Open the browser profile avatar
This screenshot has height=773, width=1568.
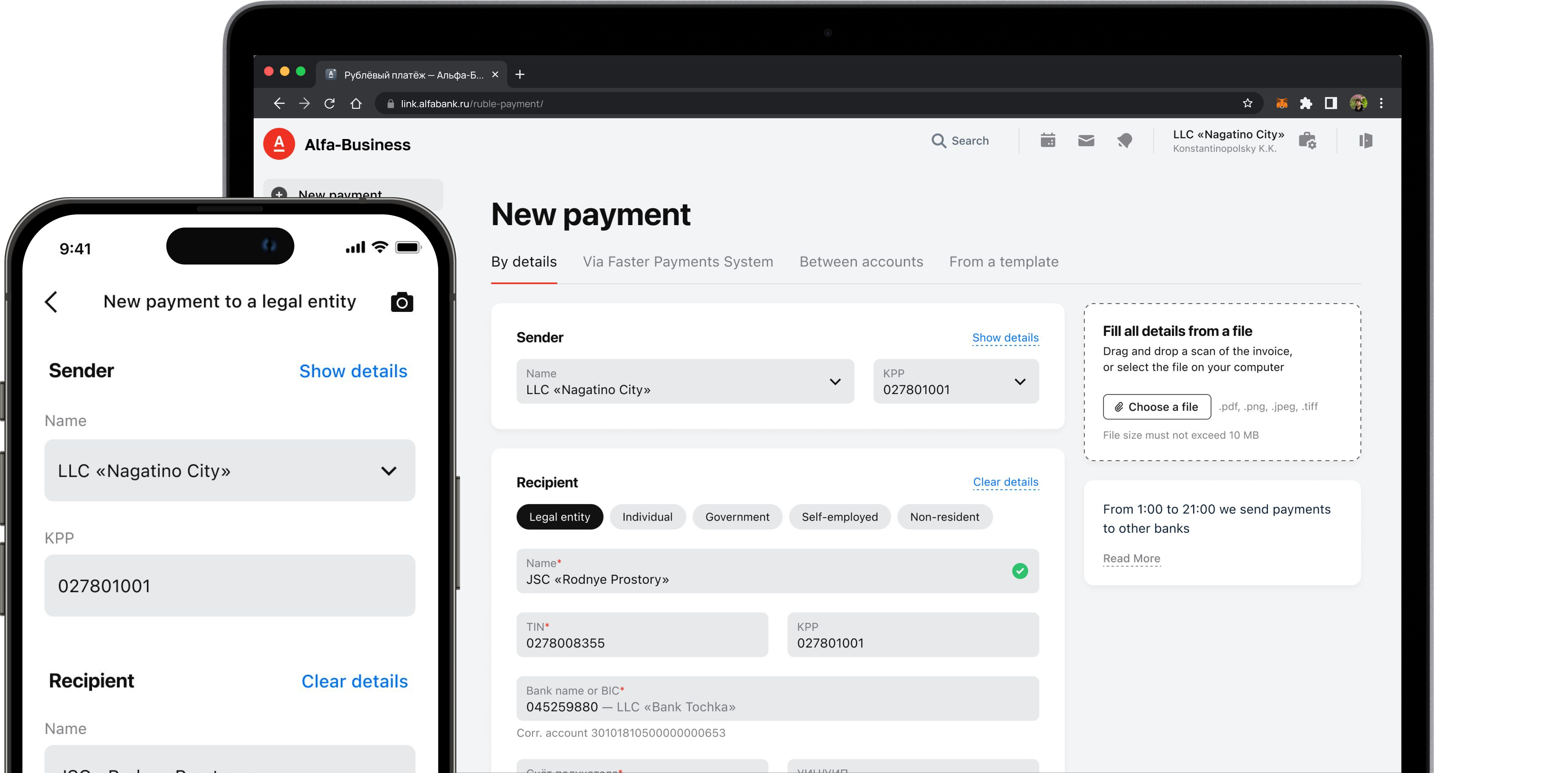click(1358, 104)
